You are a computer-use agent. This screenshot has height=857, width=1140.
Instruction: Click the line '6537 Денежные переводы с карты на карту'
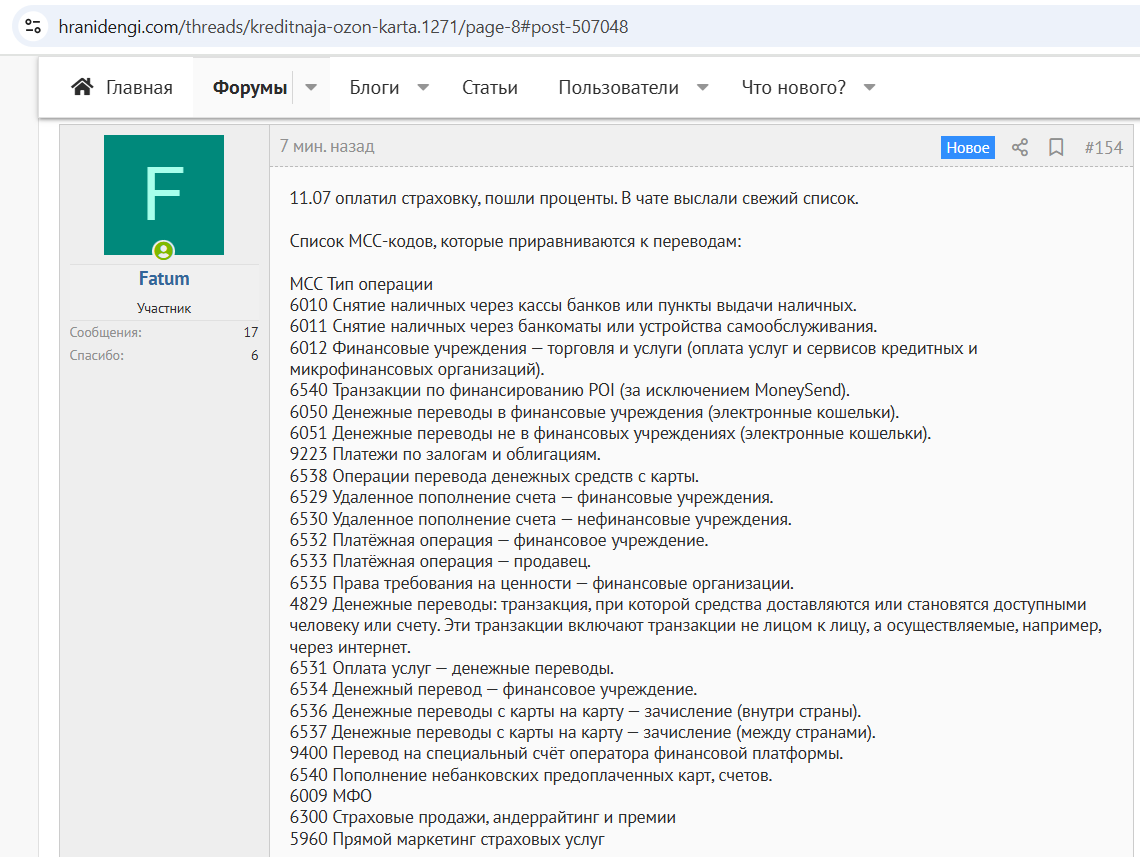[x=582, y=733]
